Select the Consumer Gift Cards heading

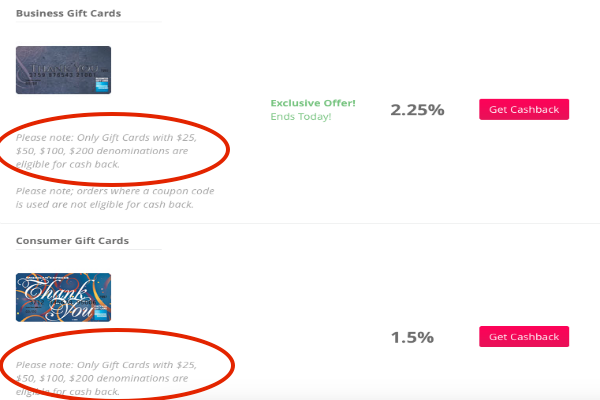72,241
